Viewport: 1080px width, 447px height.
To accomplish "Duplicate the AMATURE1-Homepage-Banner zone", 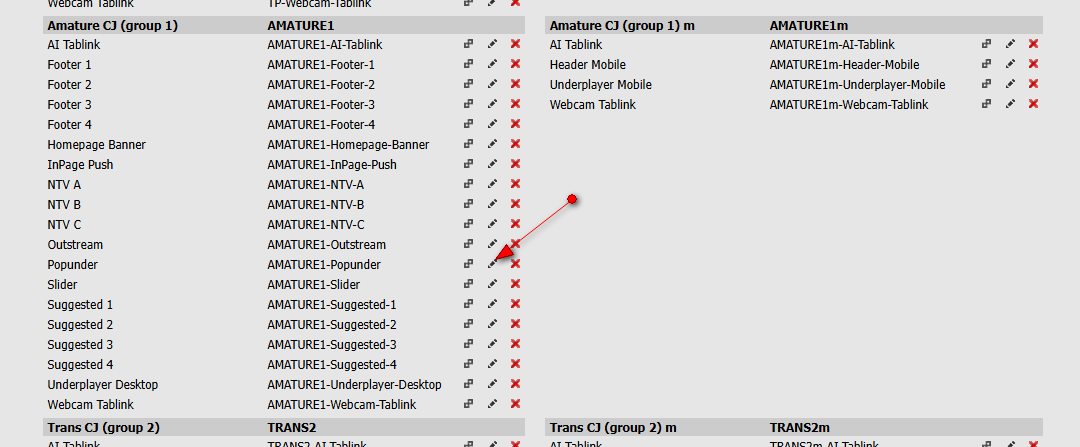I will pos(469,145).
